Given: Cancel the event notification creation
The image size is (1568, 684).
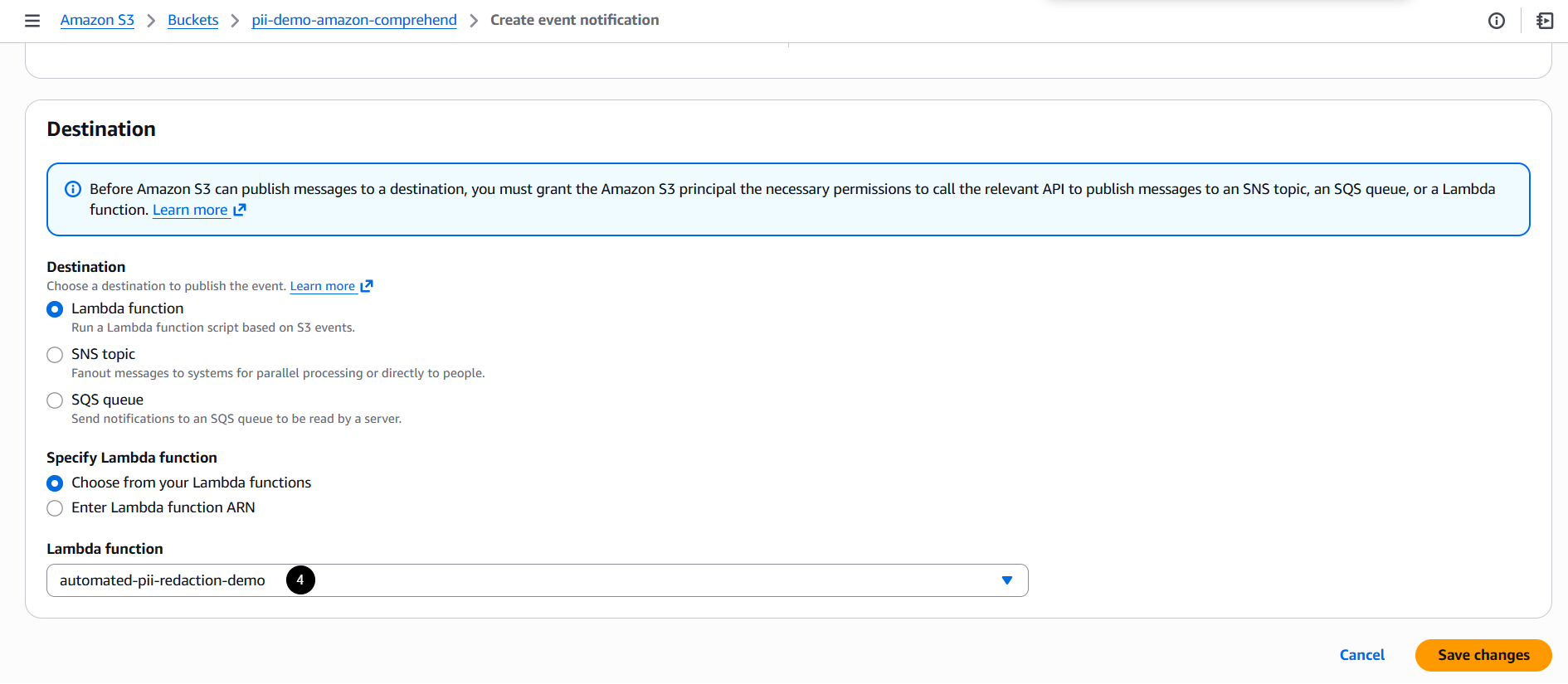Looking at the screenshot, I should point(1361,654).
